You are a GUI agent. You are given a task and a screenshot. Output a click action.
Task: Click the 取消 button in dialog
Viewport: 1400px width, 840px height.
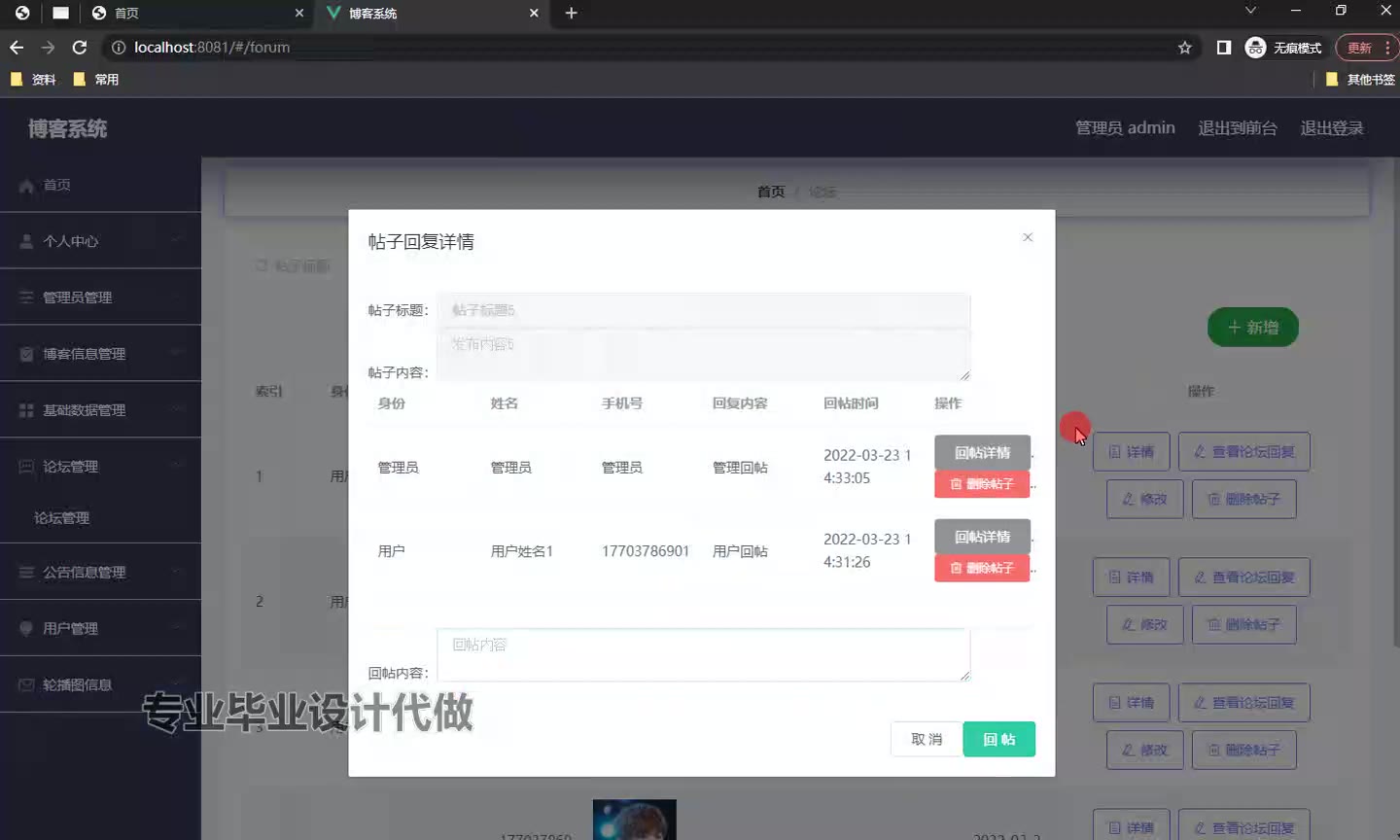point(927,739)
